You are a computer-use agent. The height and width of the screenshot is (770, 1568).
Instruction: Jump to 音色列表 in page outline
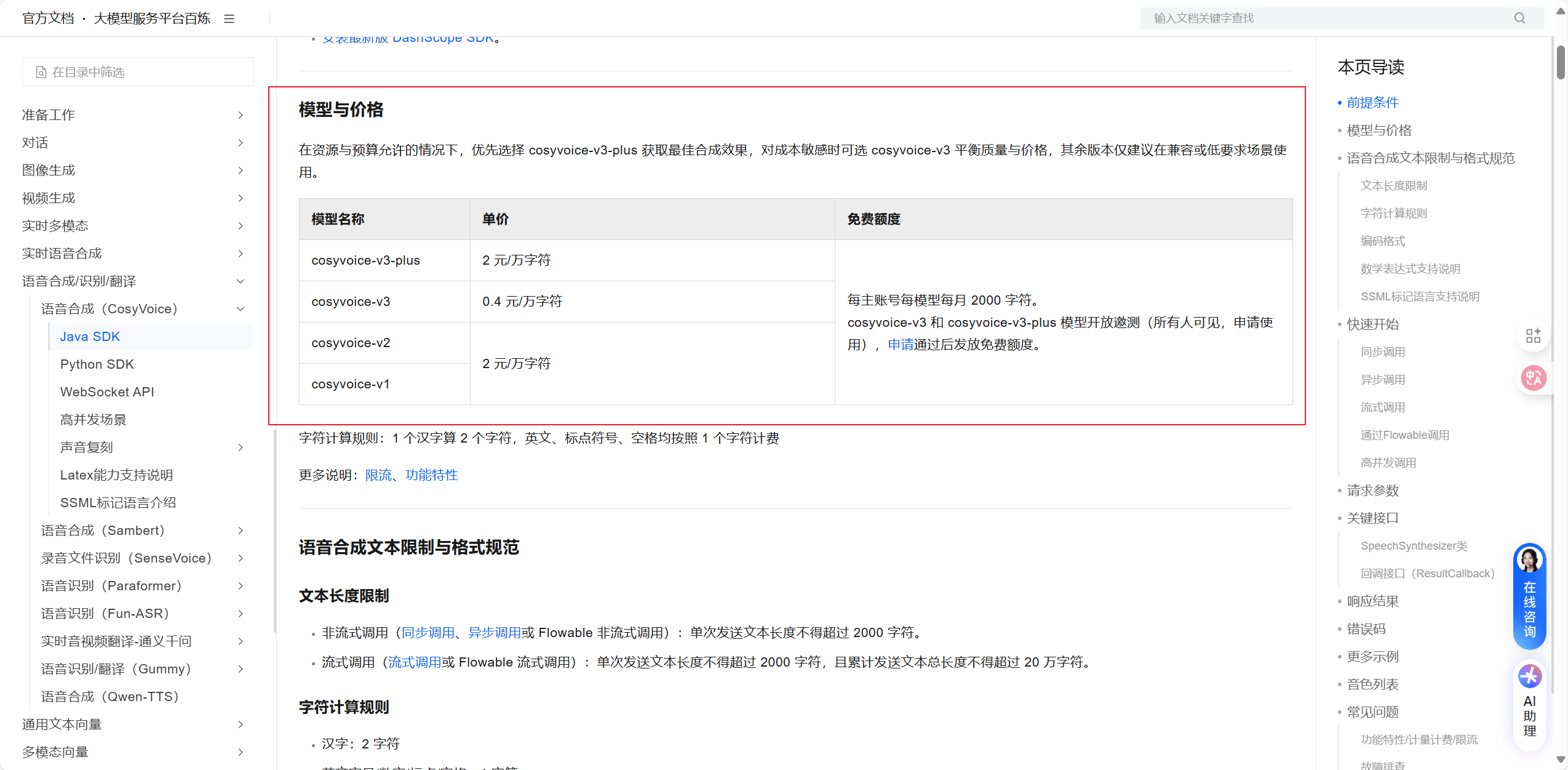click(x=1372, y=684)
